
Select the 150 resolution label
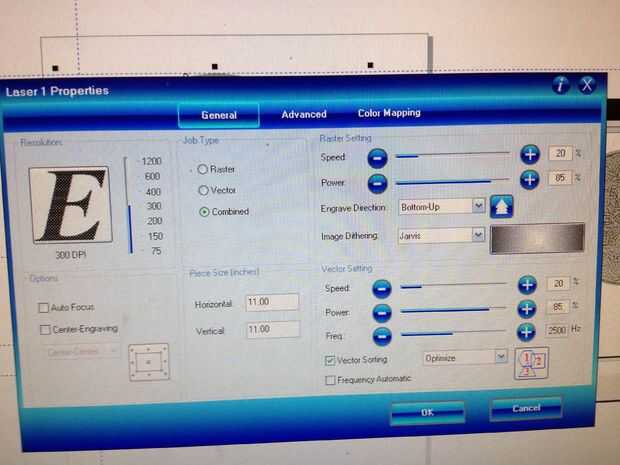155,236
